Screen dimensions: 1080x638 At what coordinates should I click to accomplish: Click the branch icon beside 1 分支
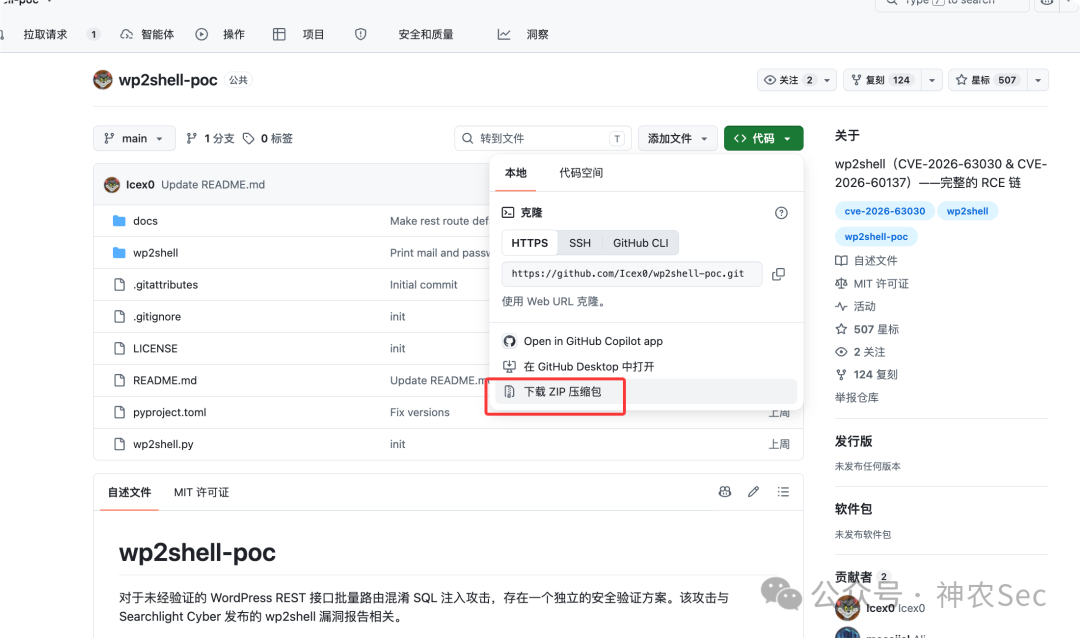tap(191, 138)
